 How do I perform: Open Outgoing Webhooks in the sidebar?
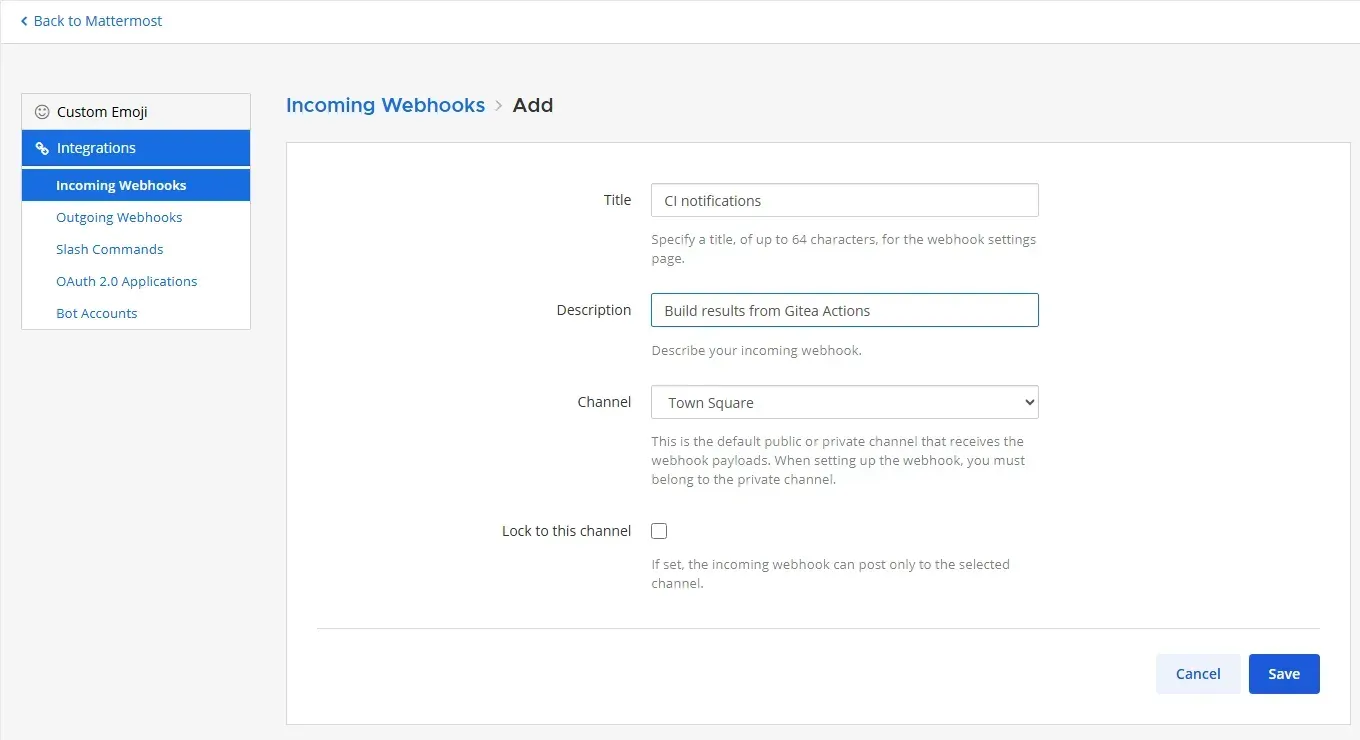point(119,217)
